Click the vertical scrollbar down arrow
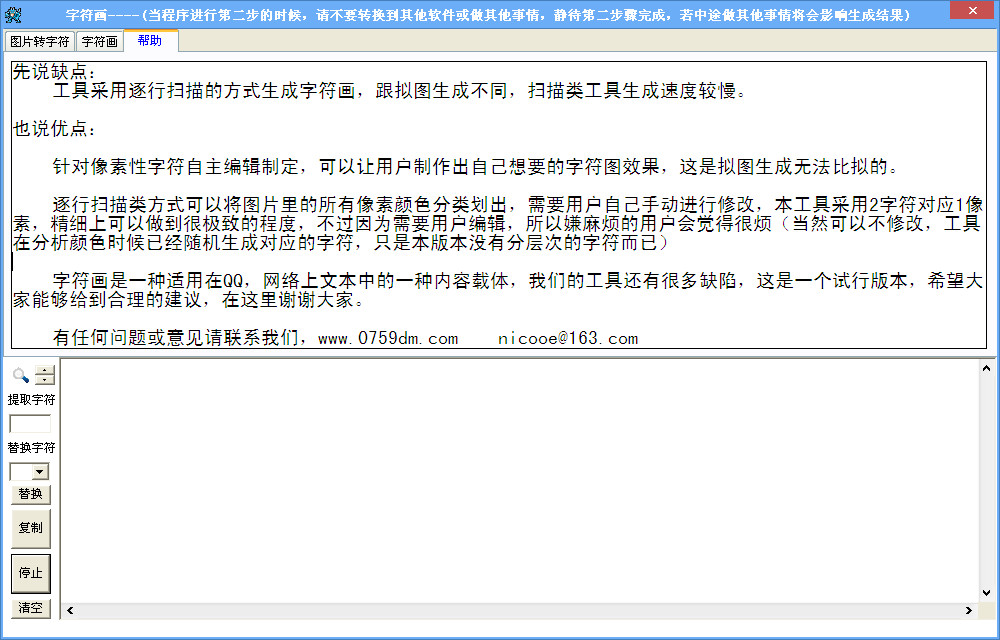The width and height of the screenshot is (1000, 640). tap(986, 590)
